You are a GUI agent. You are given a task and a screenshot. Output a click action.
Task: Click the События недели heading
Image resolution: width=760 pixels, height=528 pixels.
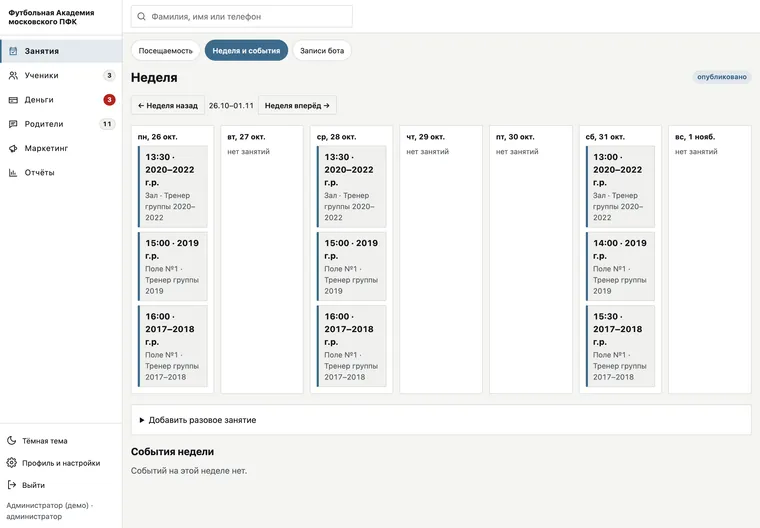pos(173,451)
